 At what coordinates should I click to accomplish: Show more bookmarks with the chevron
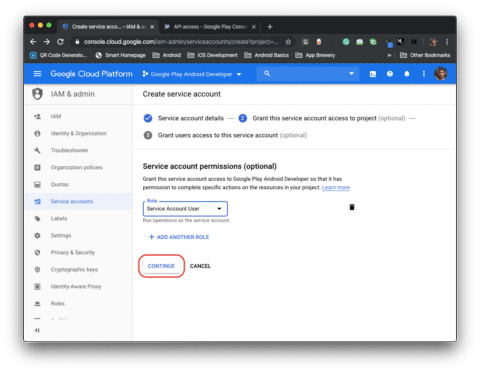click(x=389, y=55)
